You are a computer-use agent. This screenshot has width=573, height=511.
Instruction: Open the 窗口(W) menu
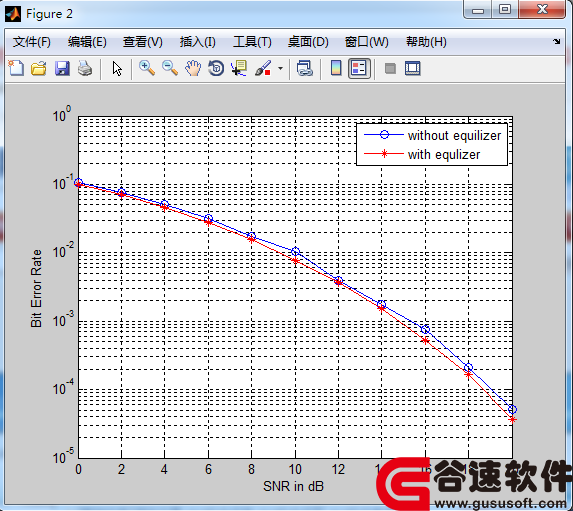click(367, 42)
